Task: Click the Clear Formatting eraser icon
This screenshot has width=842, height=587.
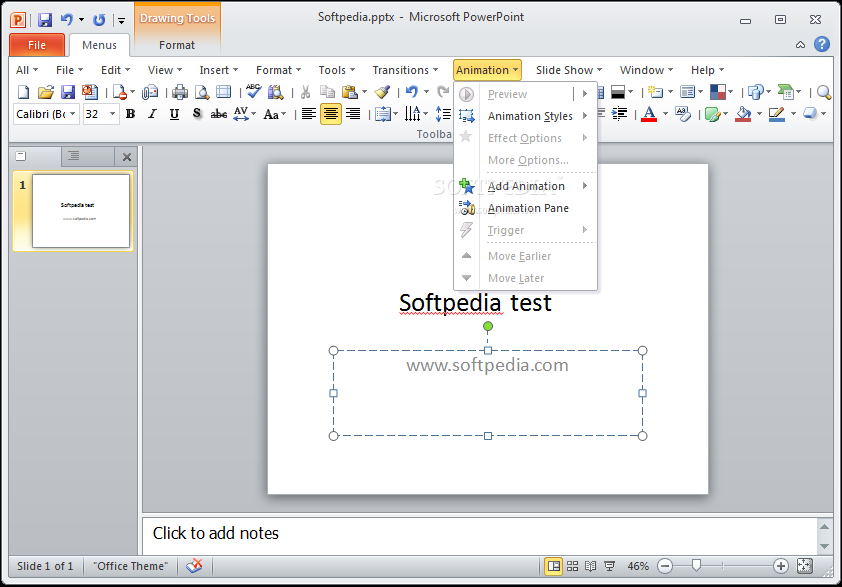Action: (x=683, y=114)
